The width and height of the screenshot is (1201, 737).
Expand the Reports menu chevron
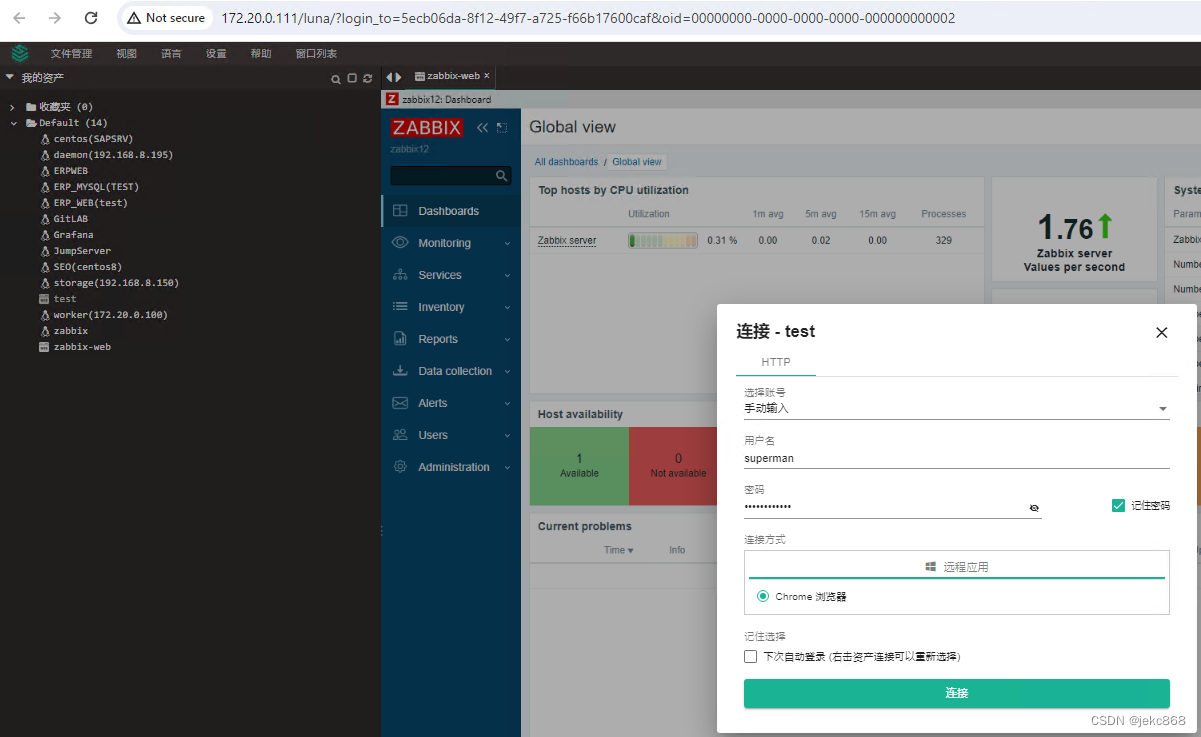(x=507, y=339)
